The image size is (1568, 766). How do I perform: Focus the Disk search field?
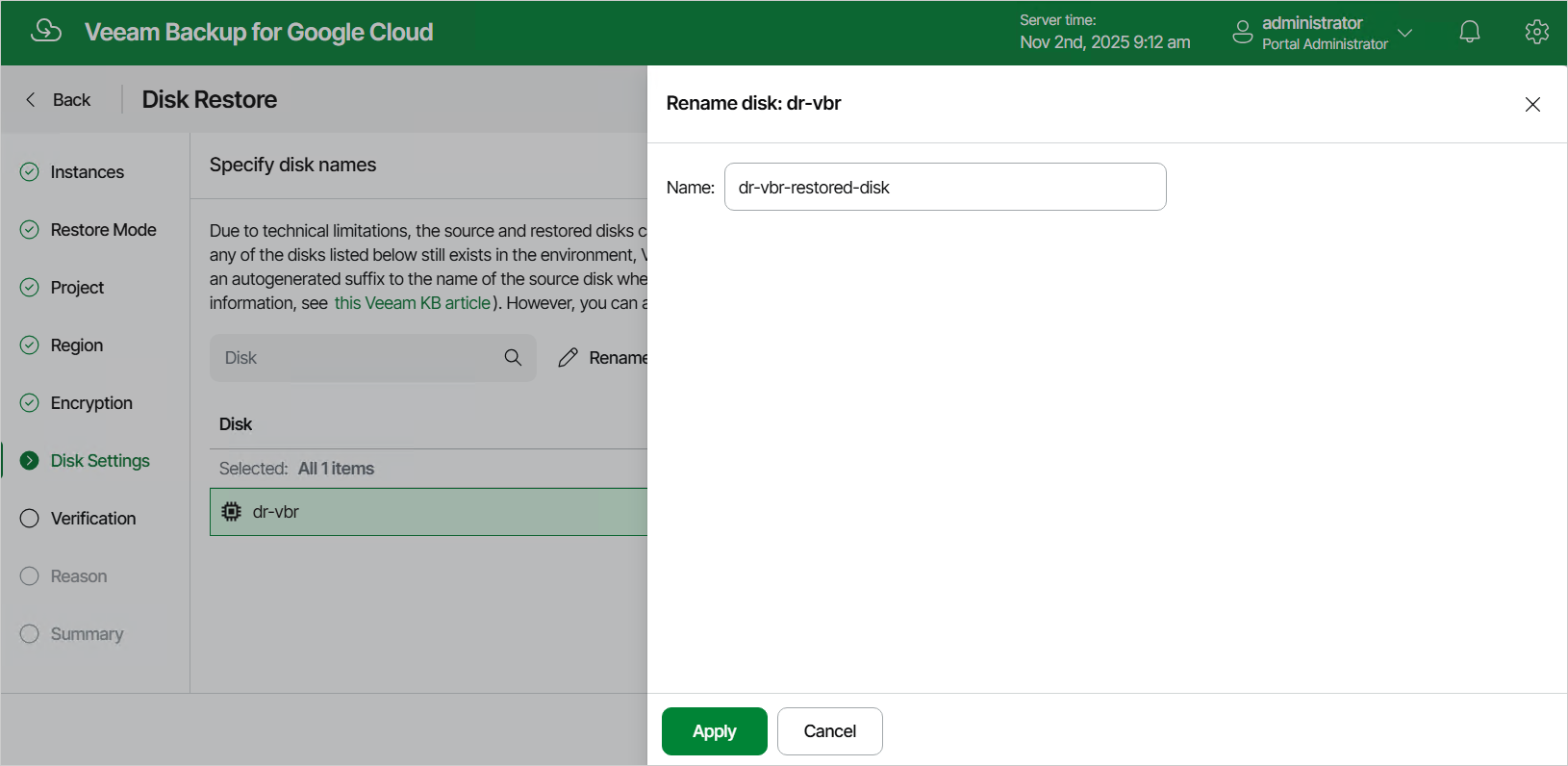[x=373, y=358]
